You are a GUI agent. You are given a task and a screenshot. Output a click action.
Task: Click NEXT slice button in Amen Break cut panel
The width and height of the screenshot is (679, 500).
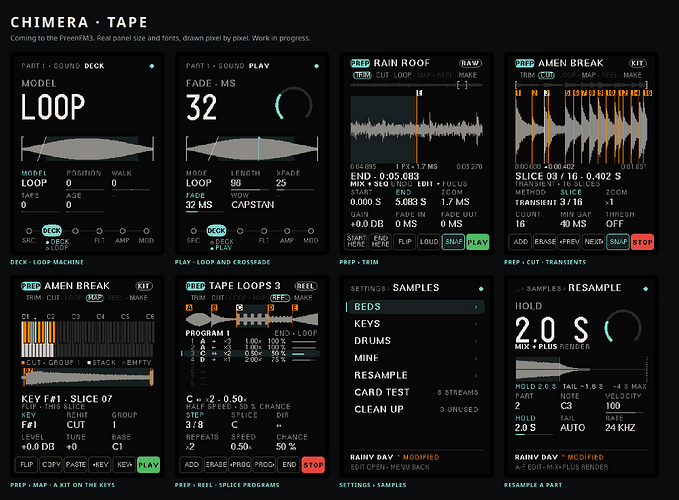[593, 242]
